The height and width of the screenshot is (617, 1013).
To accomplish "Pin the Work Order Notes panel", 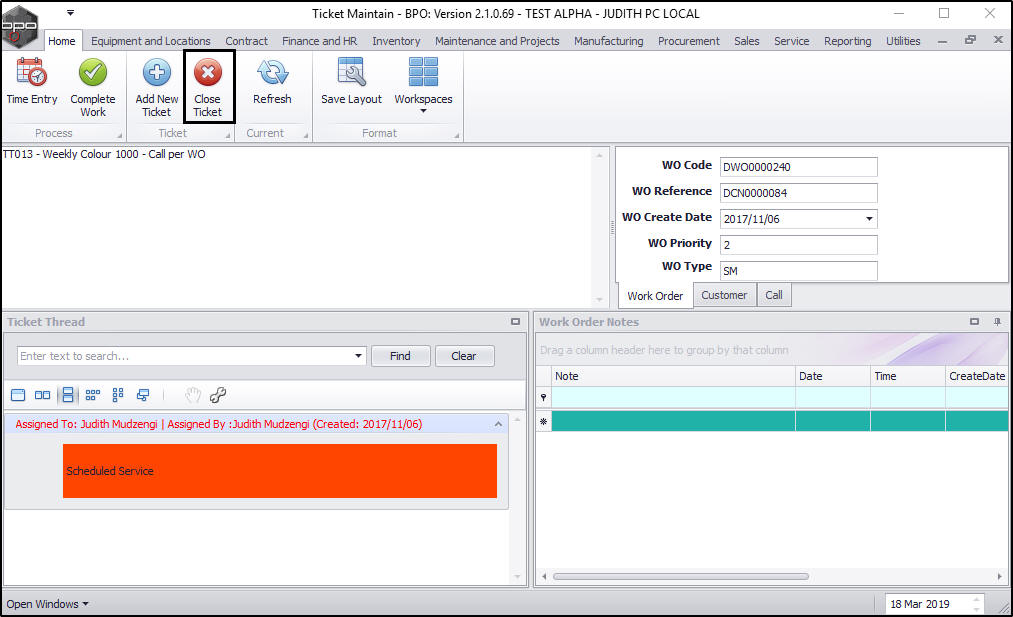I will tap(997, 322).
